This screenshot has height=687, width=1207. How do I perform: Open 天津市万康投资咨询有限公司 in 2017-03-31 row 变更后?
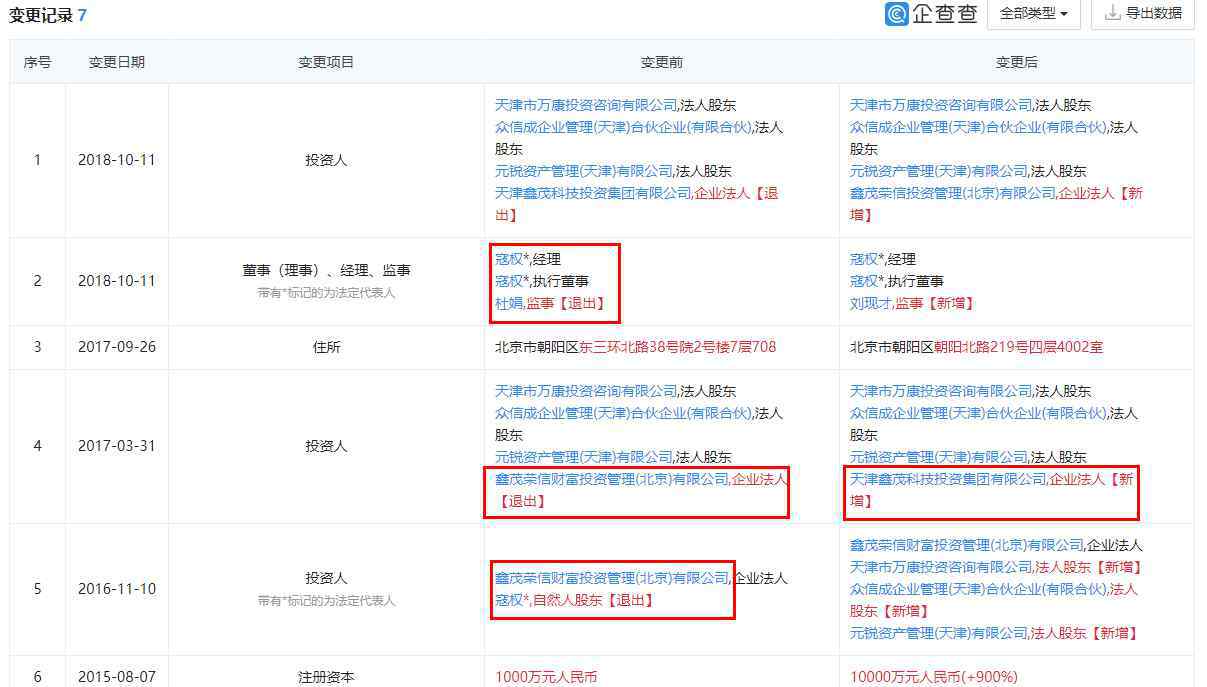pyautogui.click(x=941, y=391)
